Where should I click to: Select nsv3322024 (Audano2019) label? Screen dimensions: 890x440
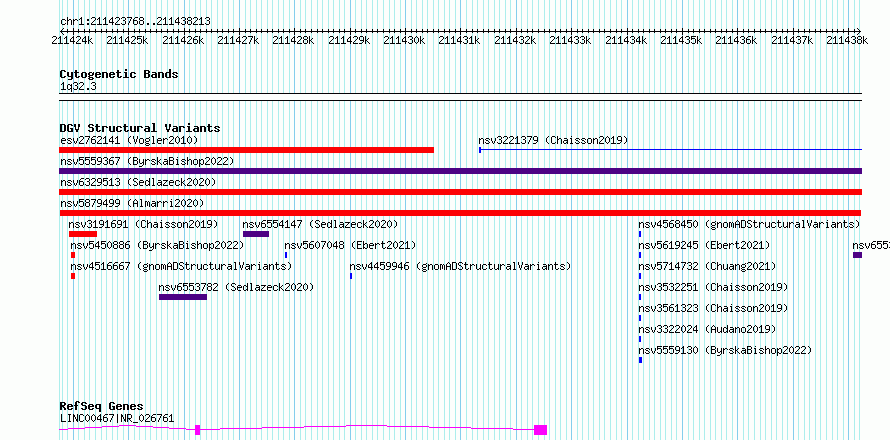707,329
